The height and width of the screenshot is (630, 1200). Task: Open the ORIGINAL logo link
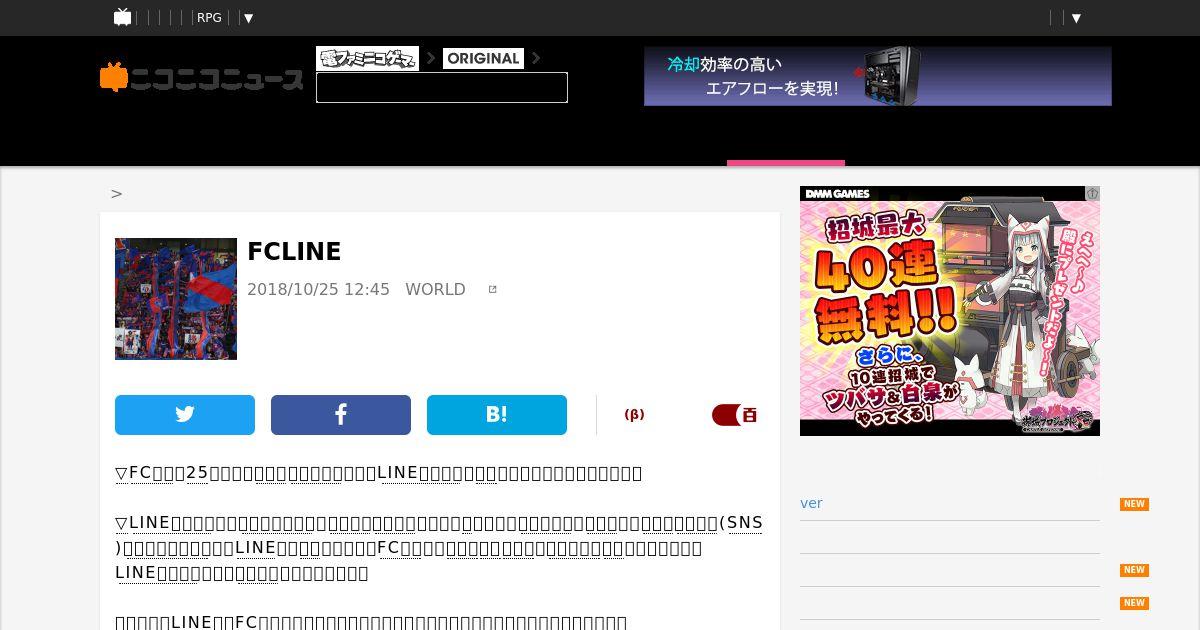(x=484, y=58)
